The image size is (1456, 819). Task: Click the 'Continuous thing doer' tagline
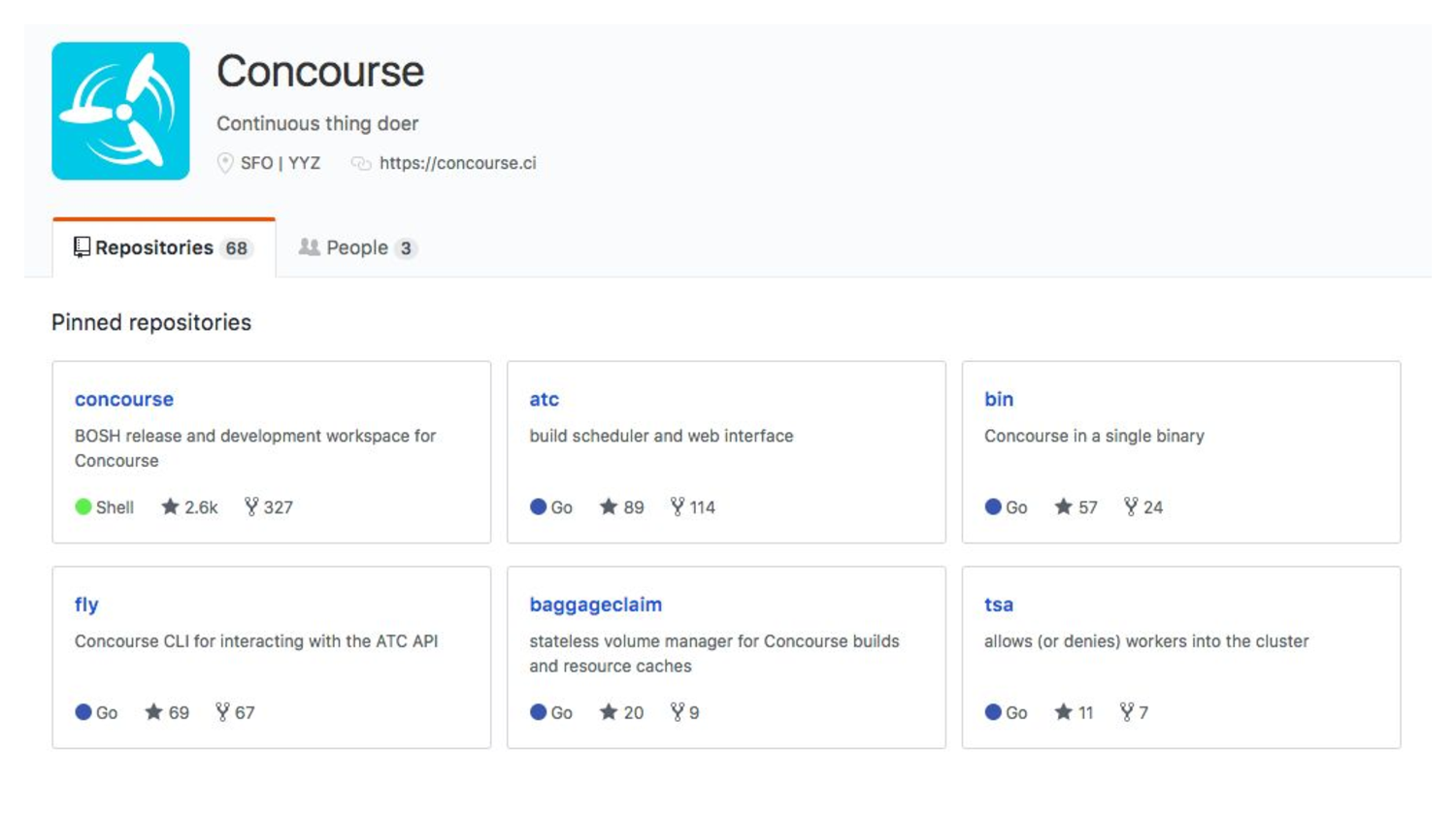pyautogui.click(x=317, y=123)
